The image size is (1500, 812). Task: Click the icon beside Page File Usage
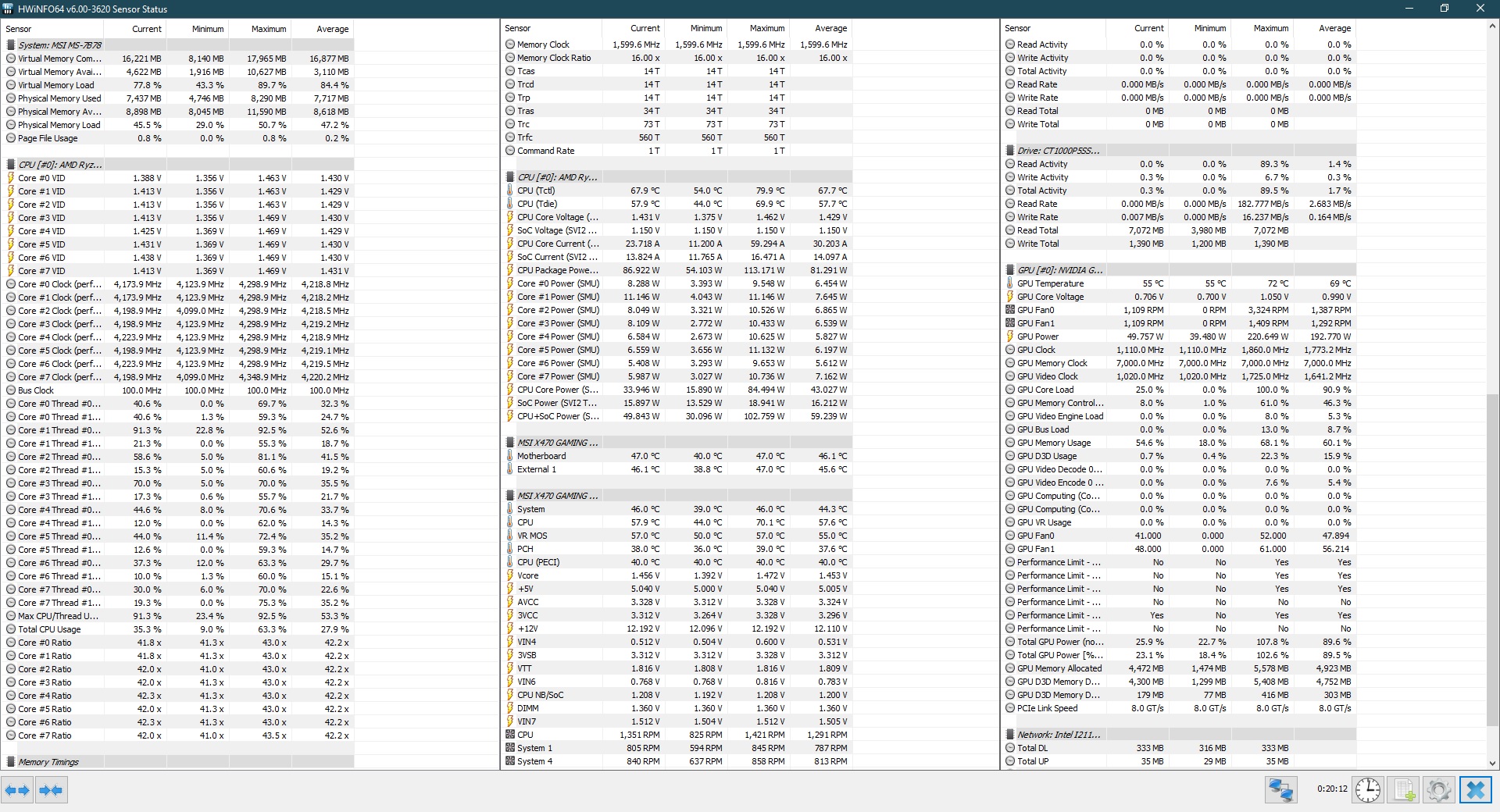[x=11, y=138]
